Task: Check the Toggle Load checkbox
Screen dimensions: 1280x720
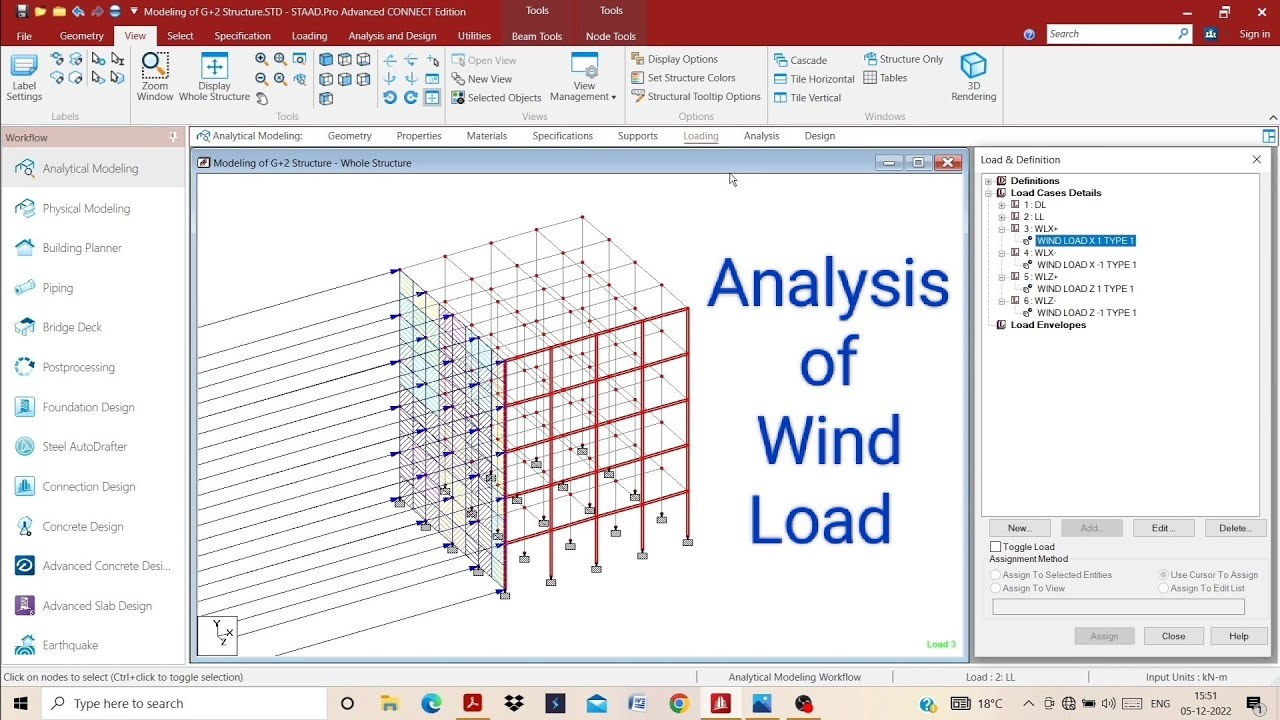Action: point(995,547)
